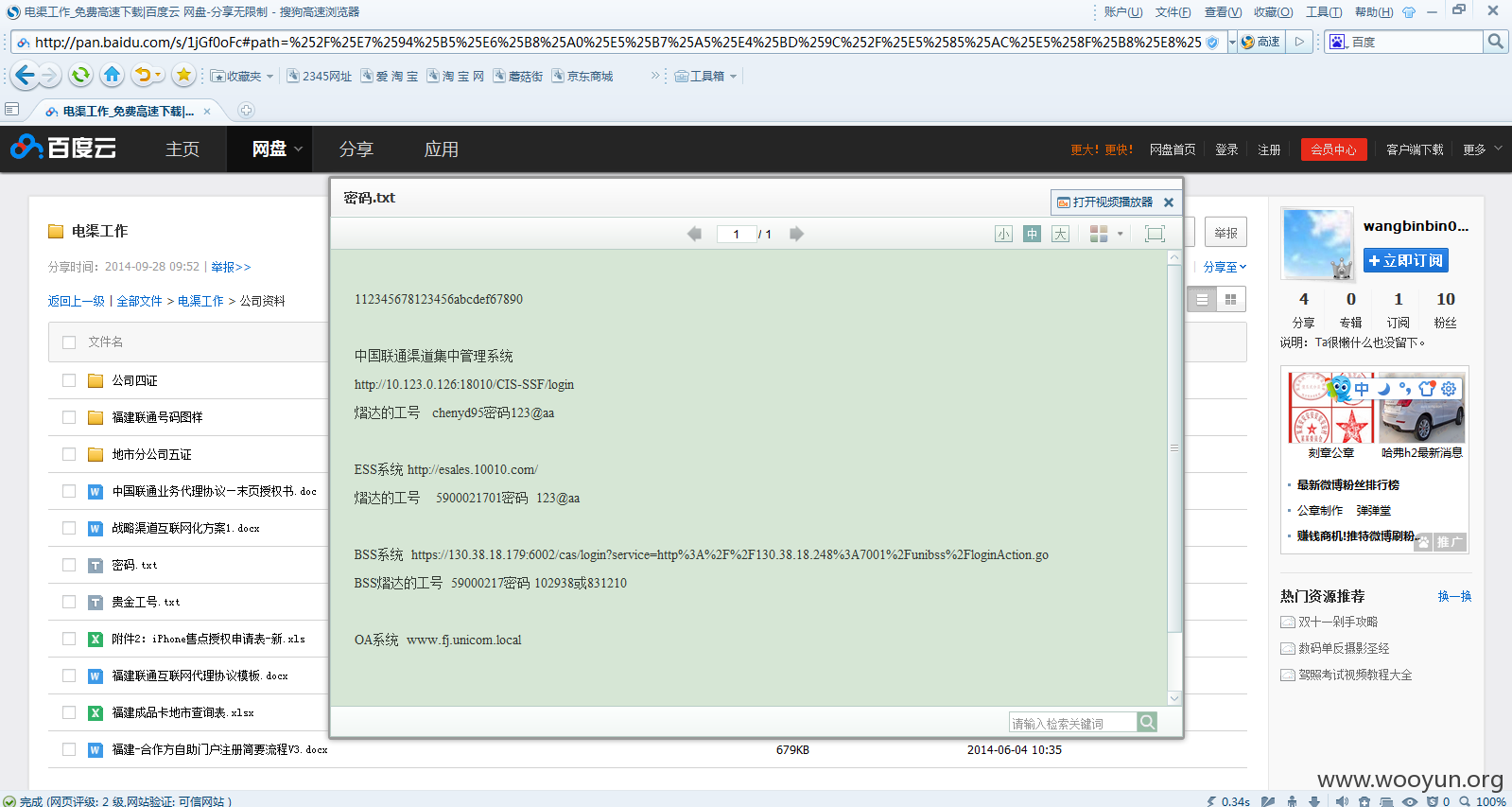This screenshot has width=1512, height=807.
Task: Click the undo closed tab icon
Action: [x=143, y=75]
